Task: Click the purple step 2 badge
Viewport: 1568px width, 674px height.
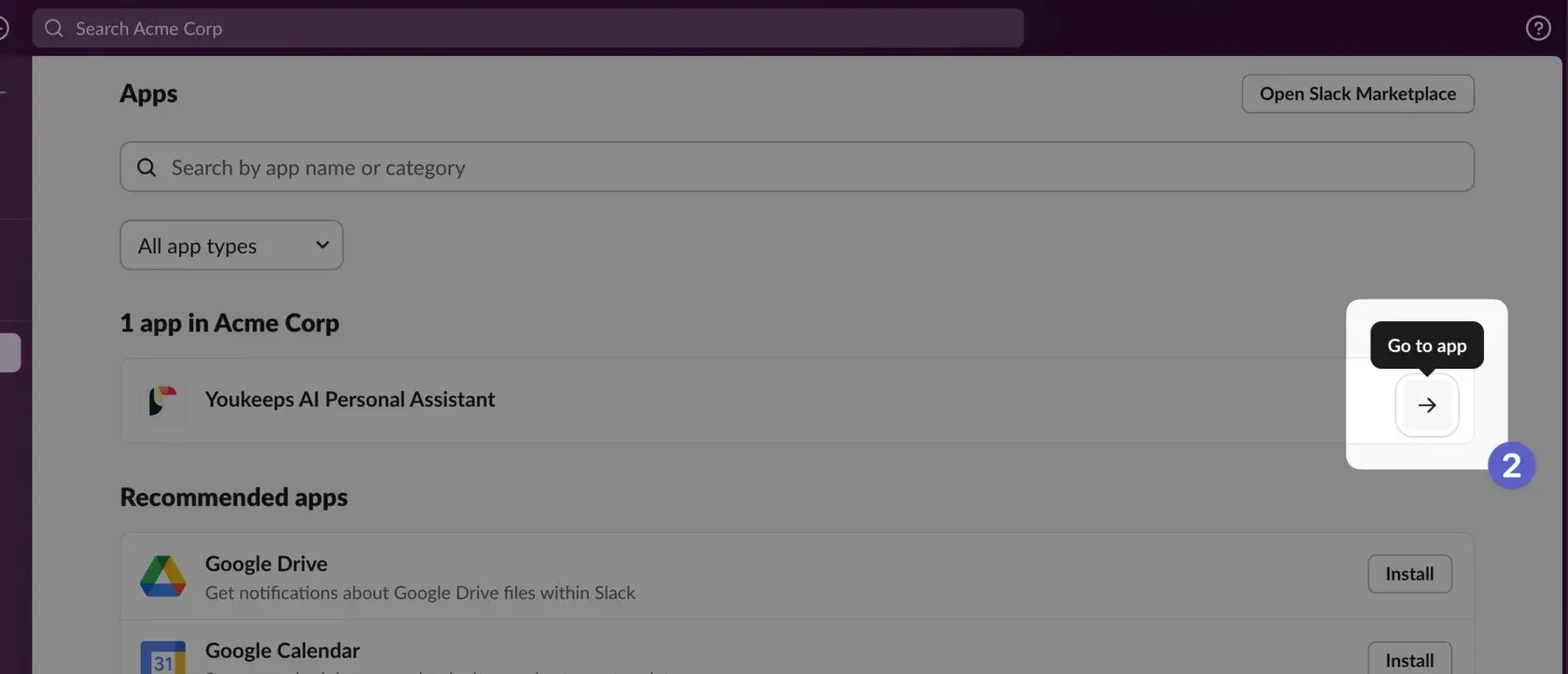Action: pos(1511,465)
